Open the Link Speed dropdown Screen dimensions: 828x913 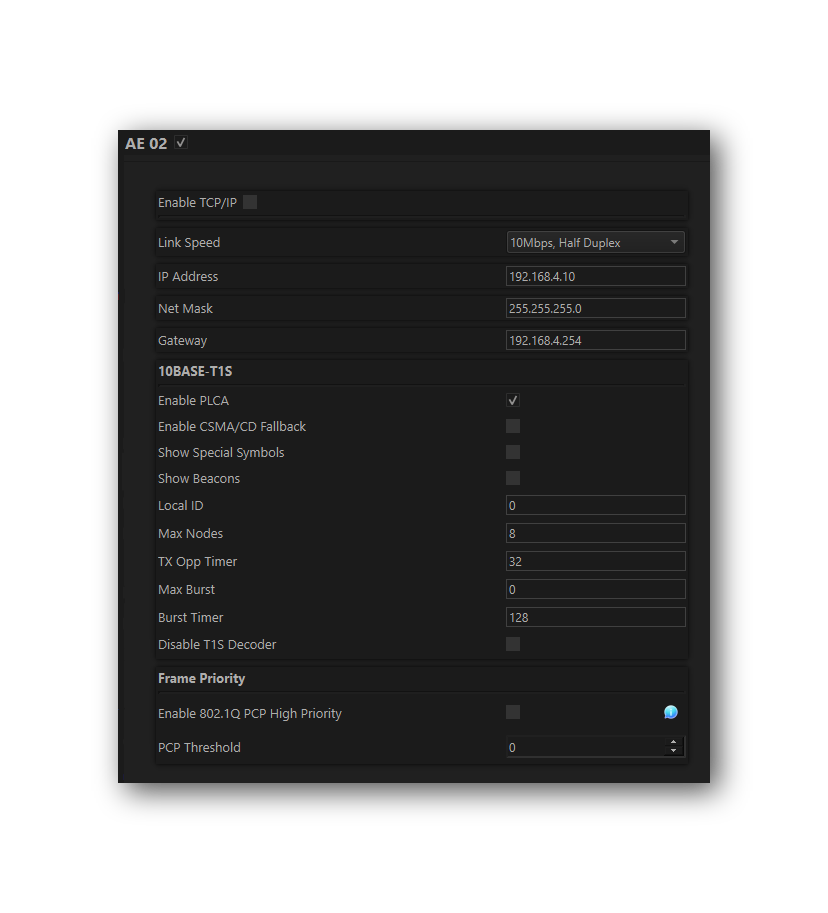point(595,242)
